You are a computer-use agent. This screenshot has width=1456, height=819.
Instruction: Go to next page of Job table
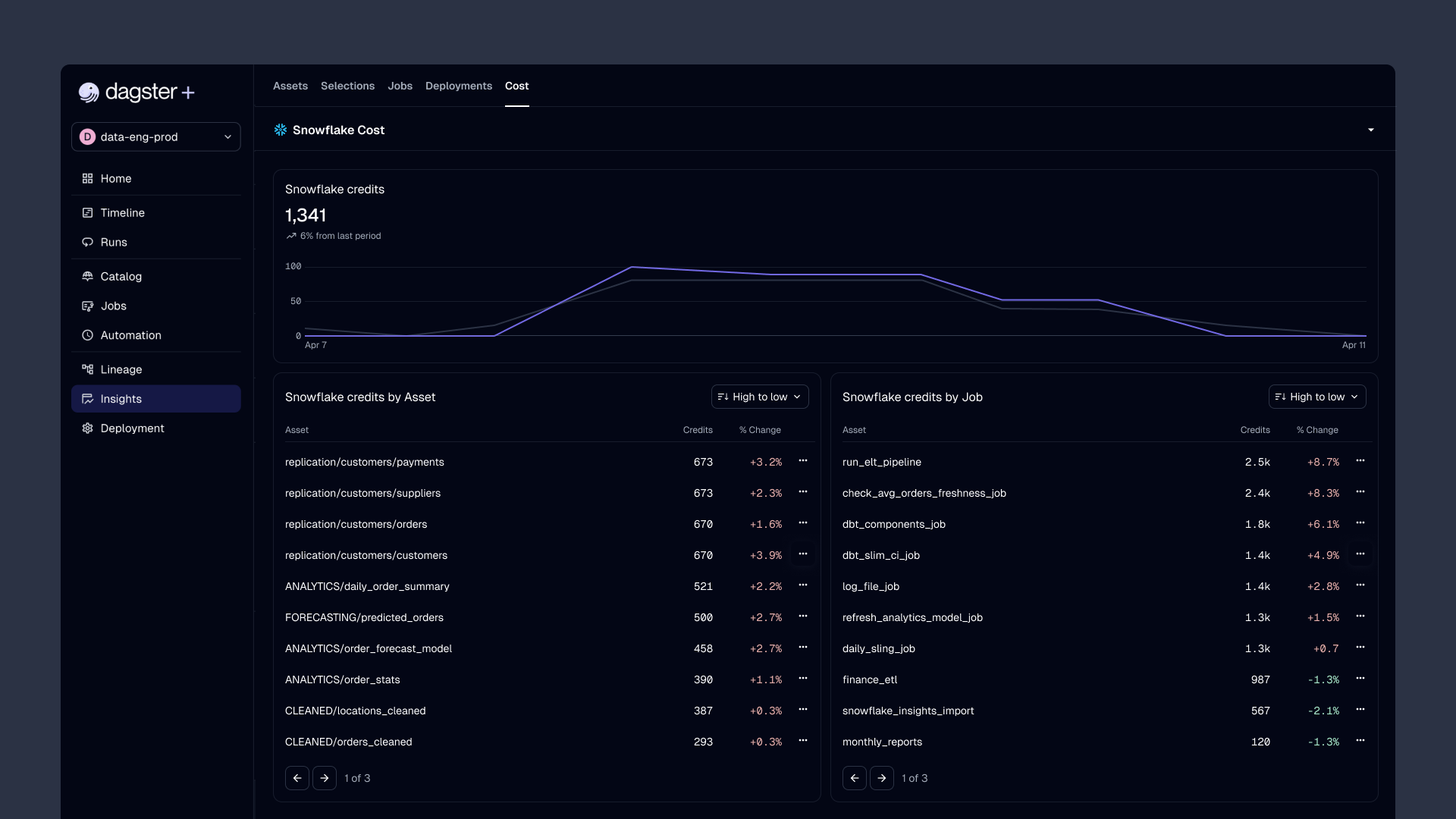click(x=882, y=778)
